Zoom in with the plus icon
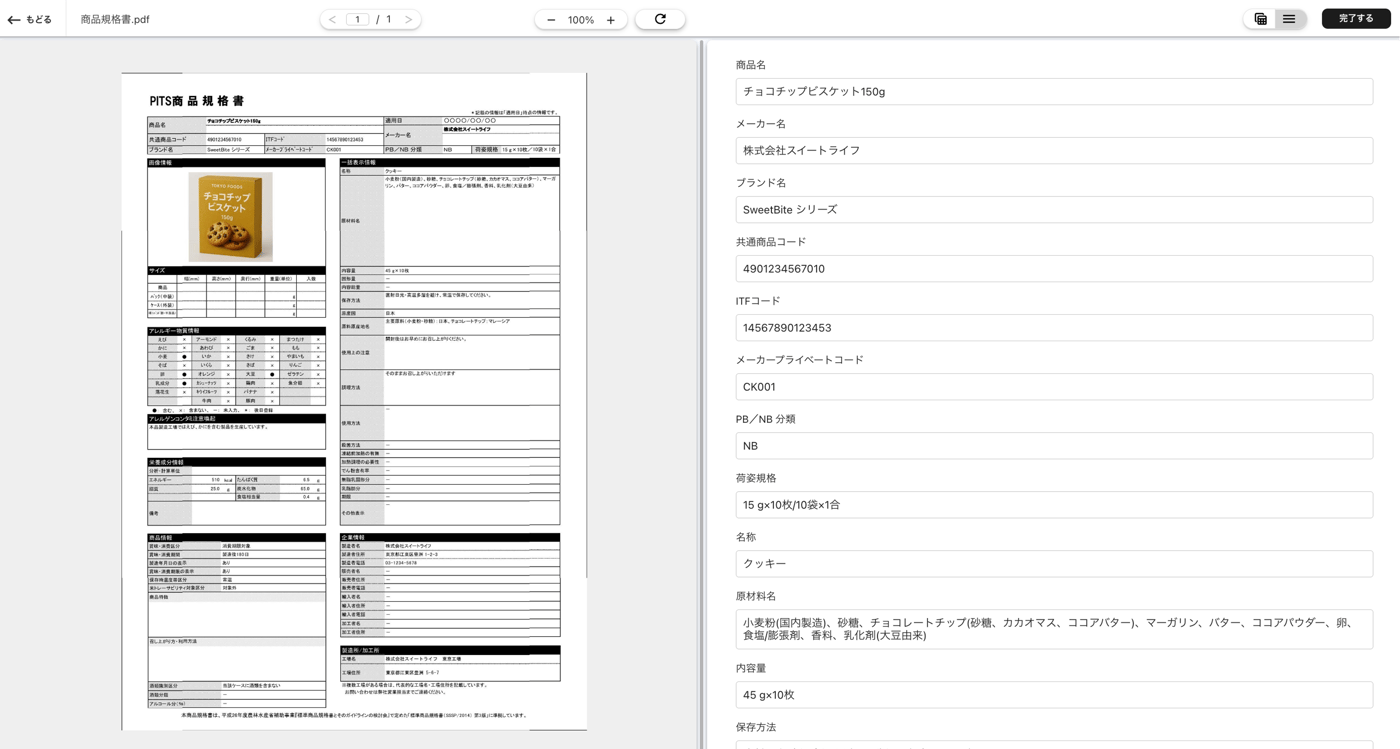 (611, 20)
